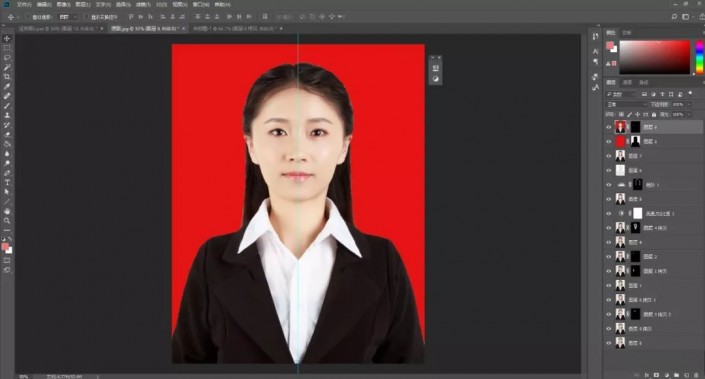Open the layer filter kind dropdown

point(621,94)
